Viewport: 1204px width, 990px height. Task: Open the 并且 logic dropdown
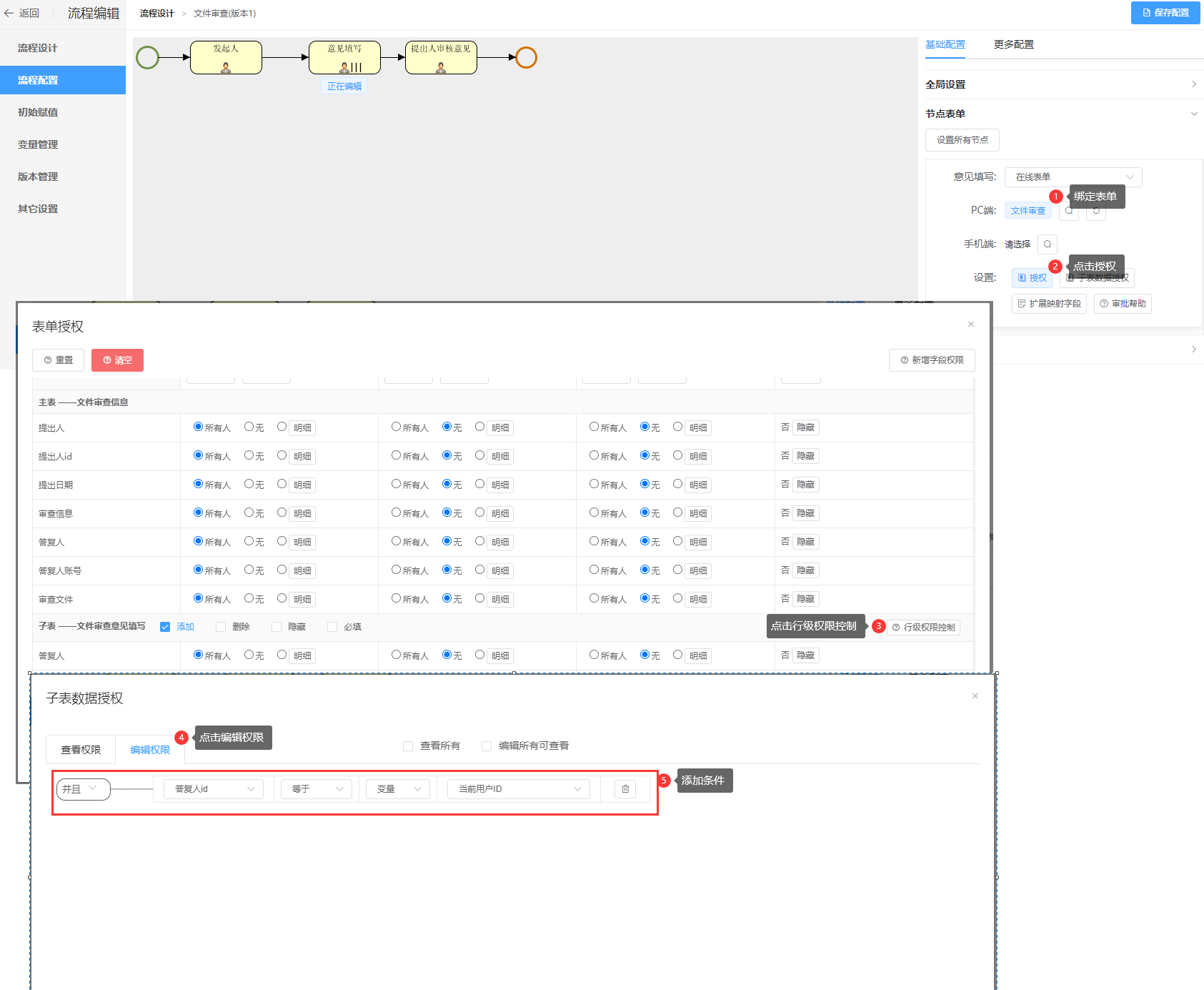point(83,789)
